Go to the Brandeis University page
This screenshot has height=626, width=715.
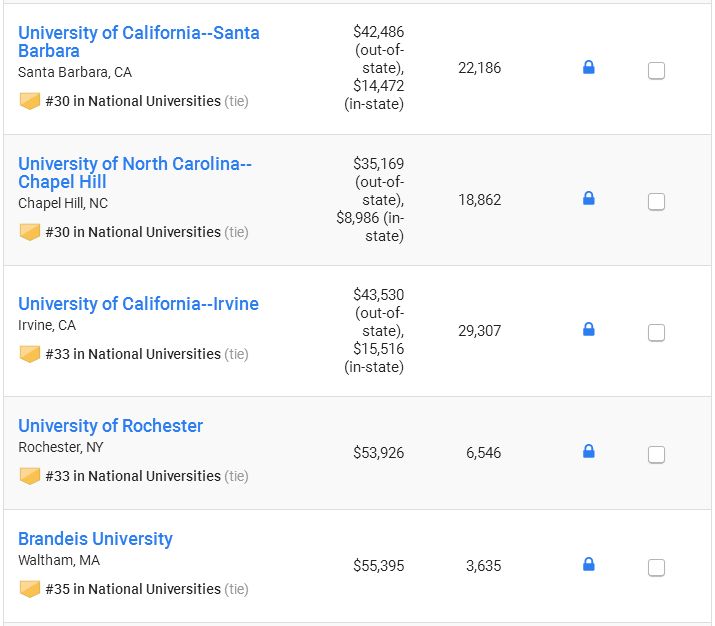click(95, 539)
